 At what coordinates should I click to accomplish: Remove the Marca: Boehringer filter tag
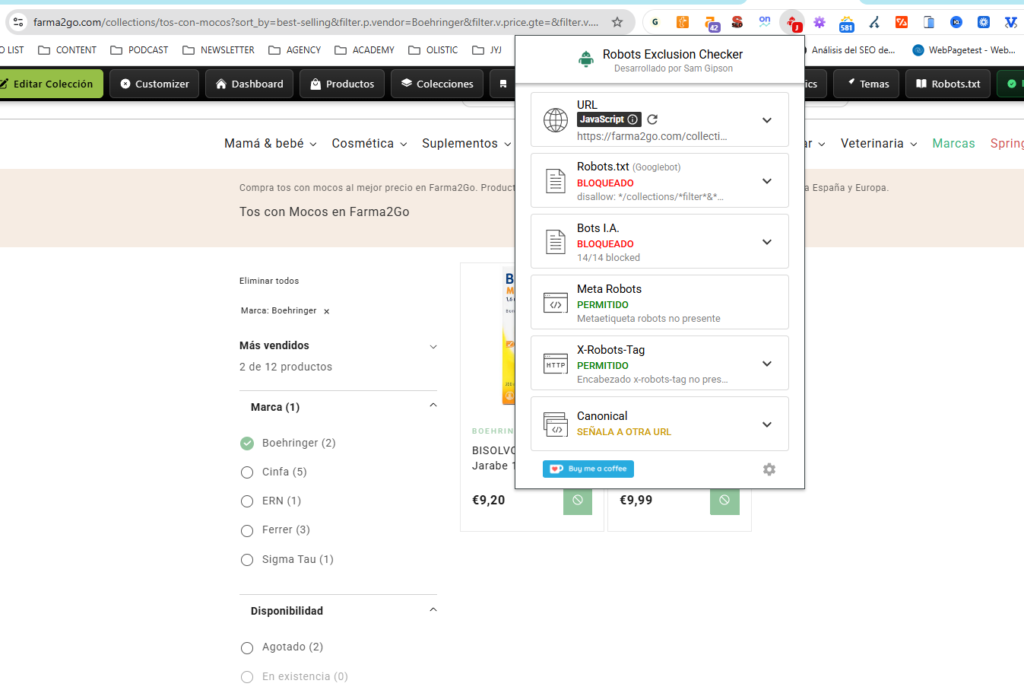327,311
